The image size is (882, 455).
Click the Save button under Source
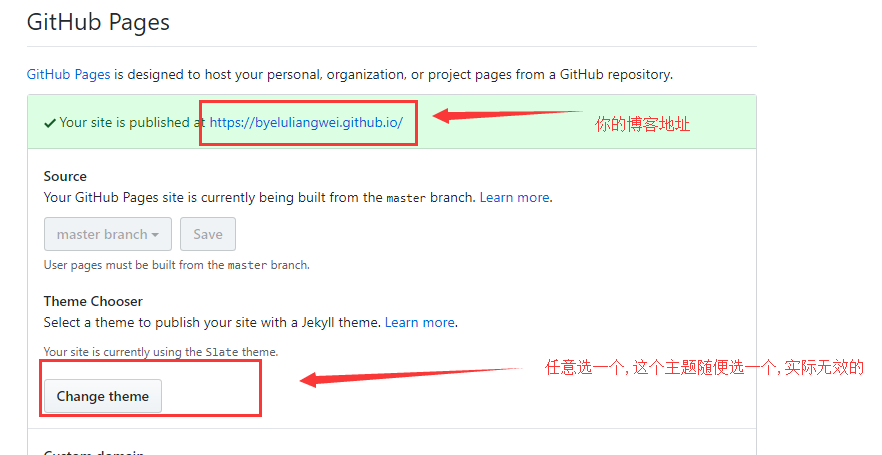208,234
